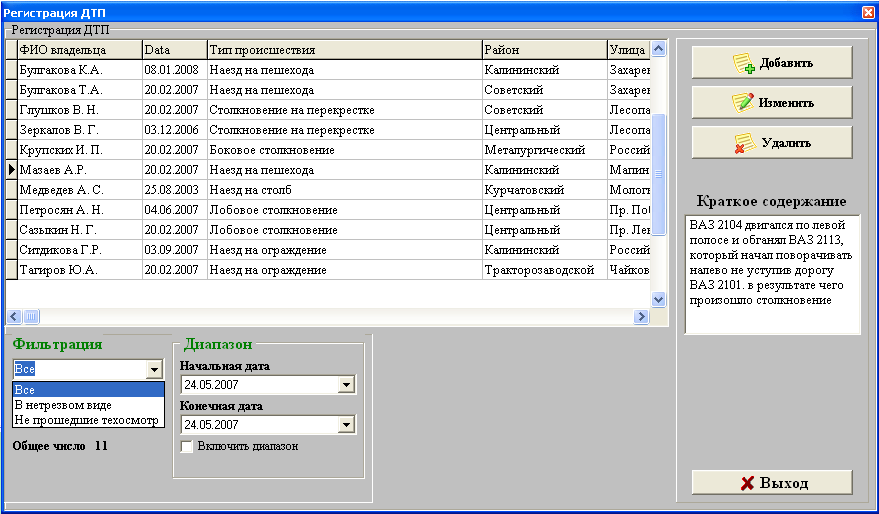Choose Не прошедшие техосмотр filter option
This screenshot has width=879, height=514.
89,420
